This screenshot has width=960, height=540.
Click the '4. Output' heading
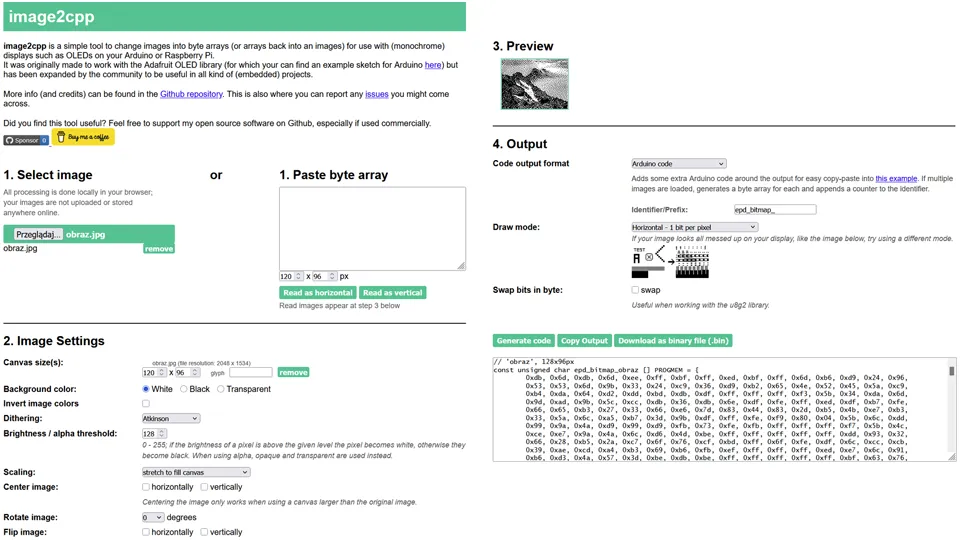click(x=520, y=144)
